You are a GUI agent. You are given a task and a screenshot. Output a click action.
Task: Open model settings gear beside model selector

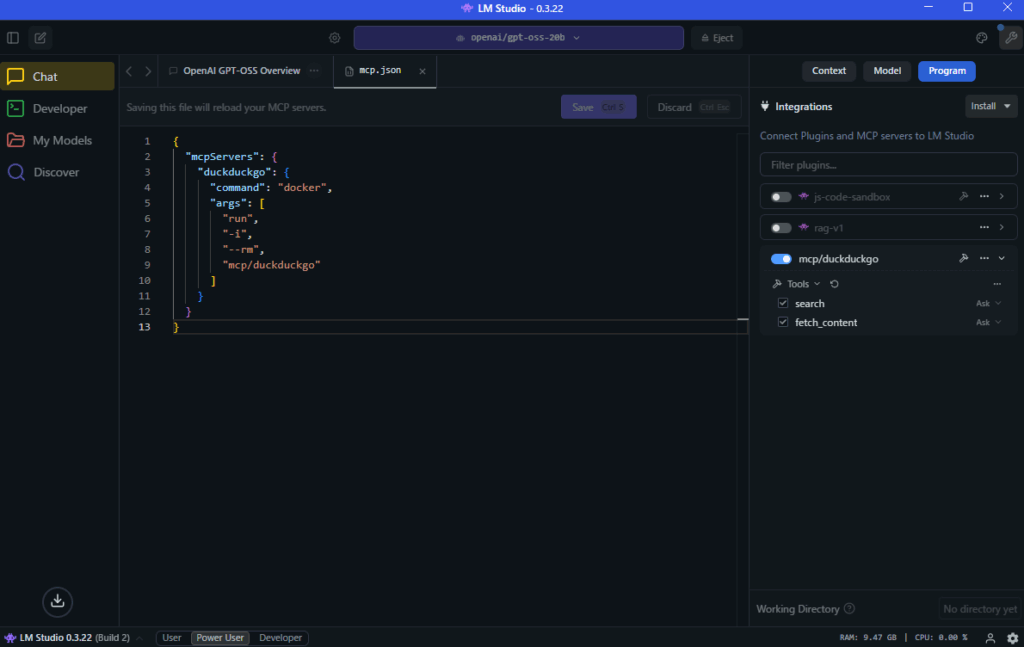tap(335, 38)
